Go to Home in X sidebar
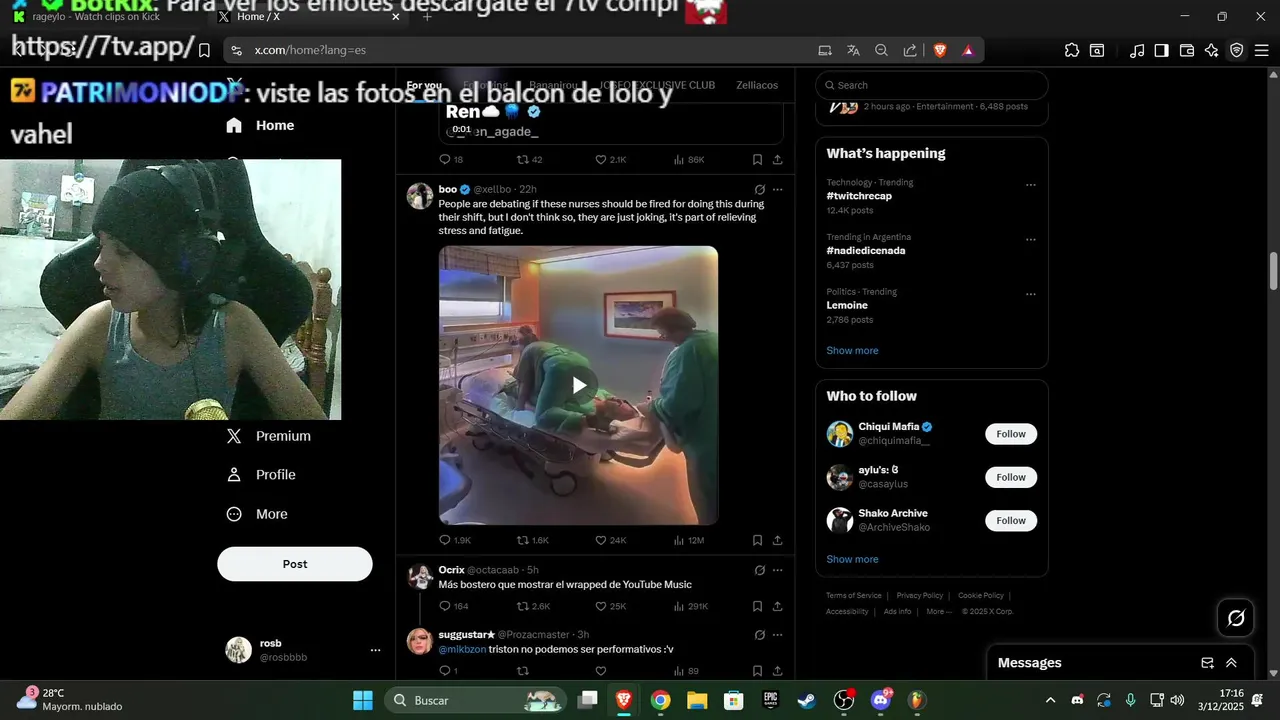 (260, 125)
